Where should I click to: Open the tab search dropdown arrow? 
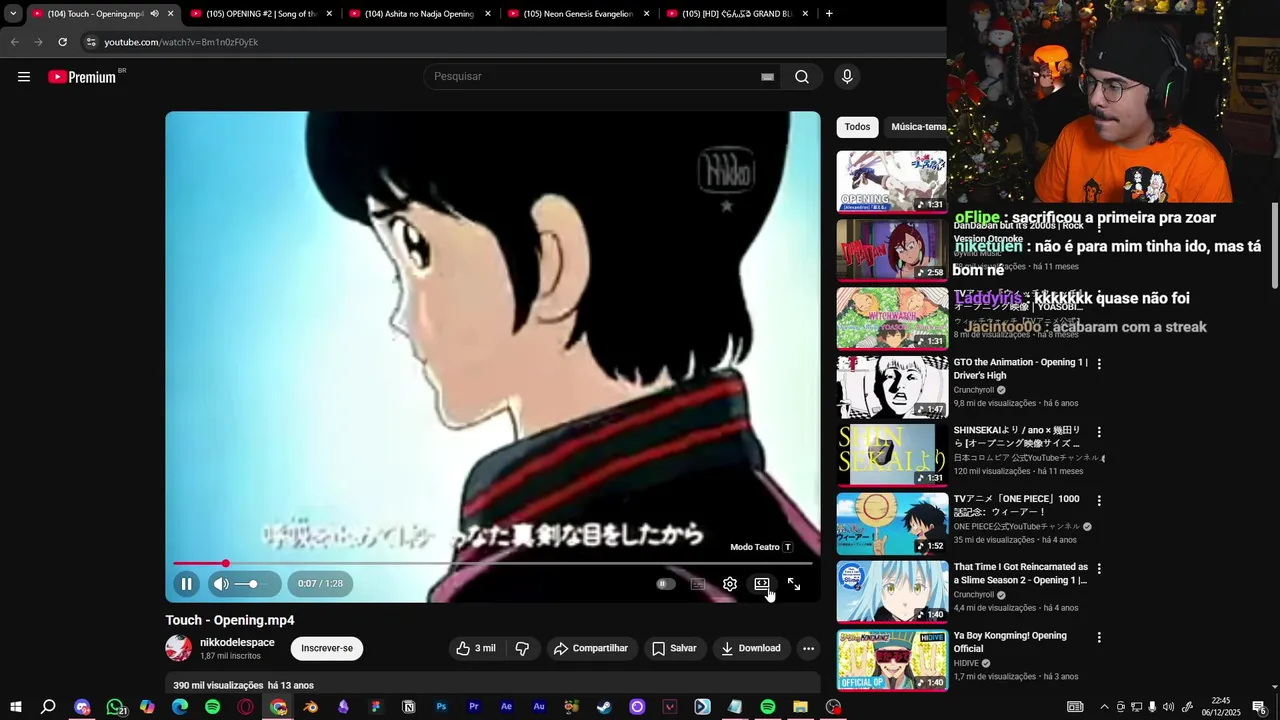tap(13, 14)
